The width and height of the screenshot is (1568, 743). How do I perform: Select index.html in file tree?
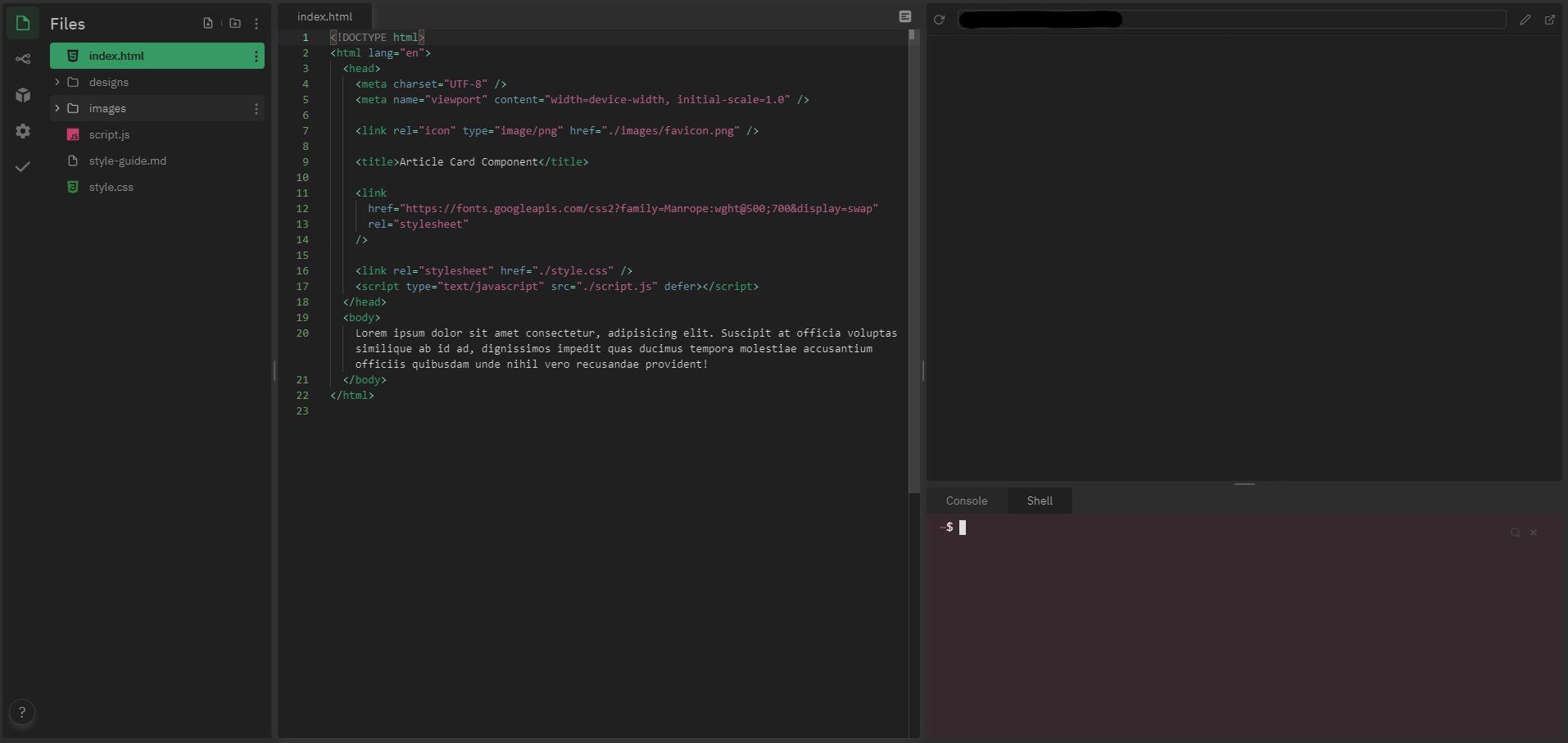pyautogui.click(x=157, y=56)
